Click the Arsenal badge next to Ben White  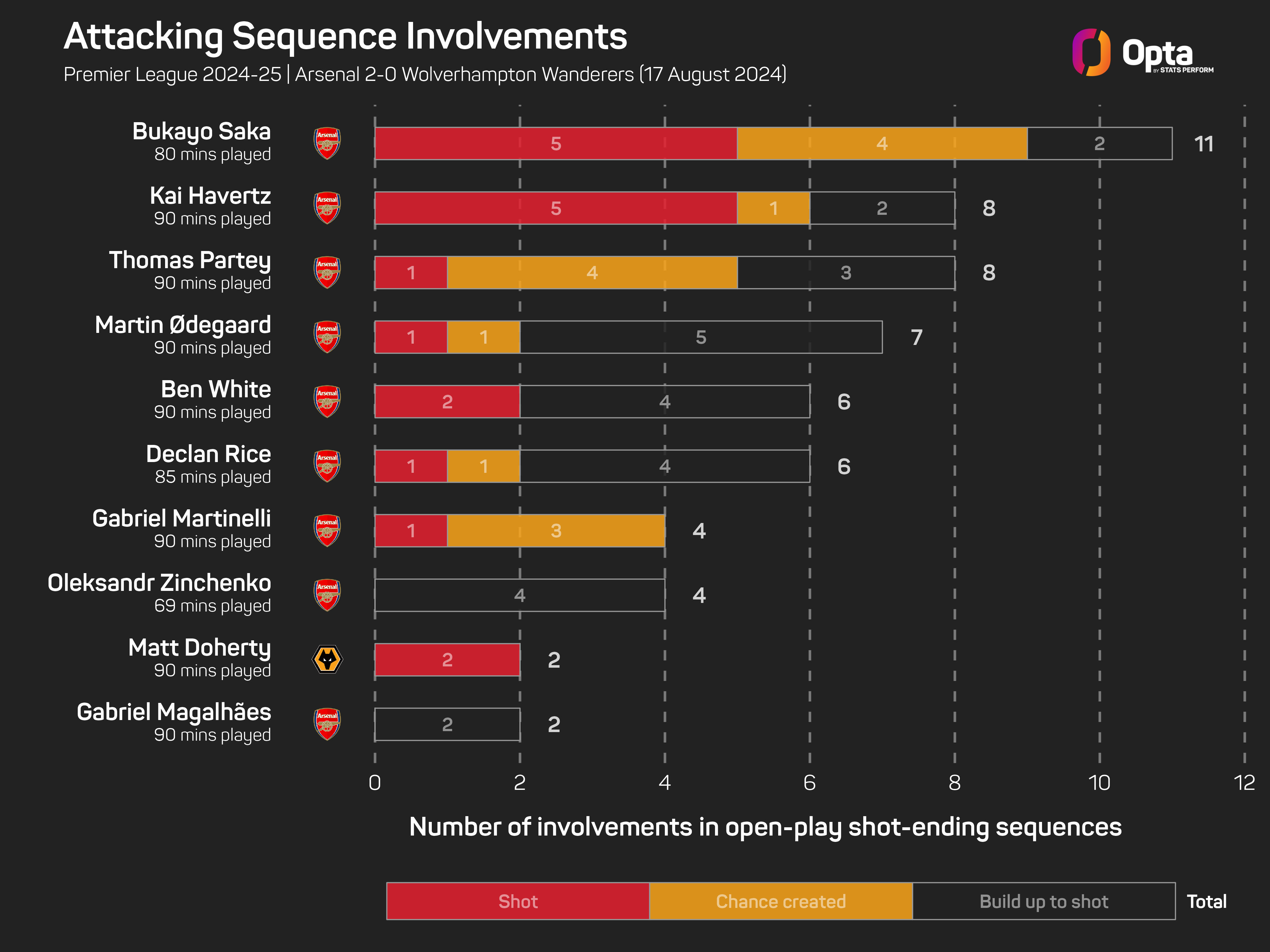pyautogui.click(x=327, y=401)
